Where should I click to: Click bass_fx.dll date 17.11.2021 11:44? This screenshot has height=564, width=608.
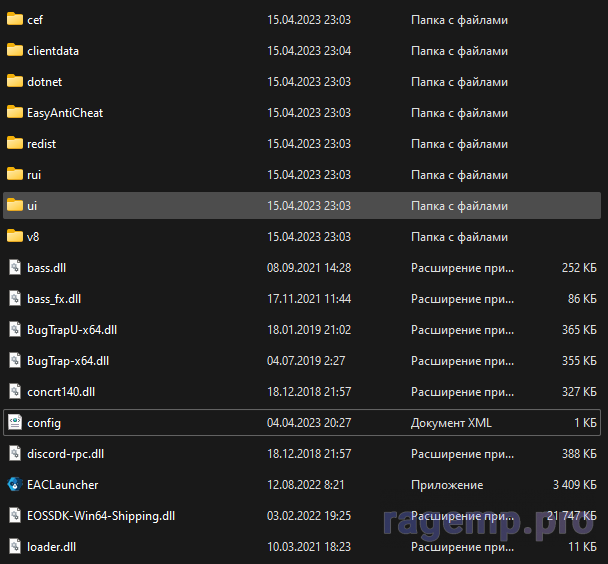click(x=309, y=299)
